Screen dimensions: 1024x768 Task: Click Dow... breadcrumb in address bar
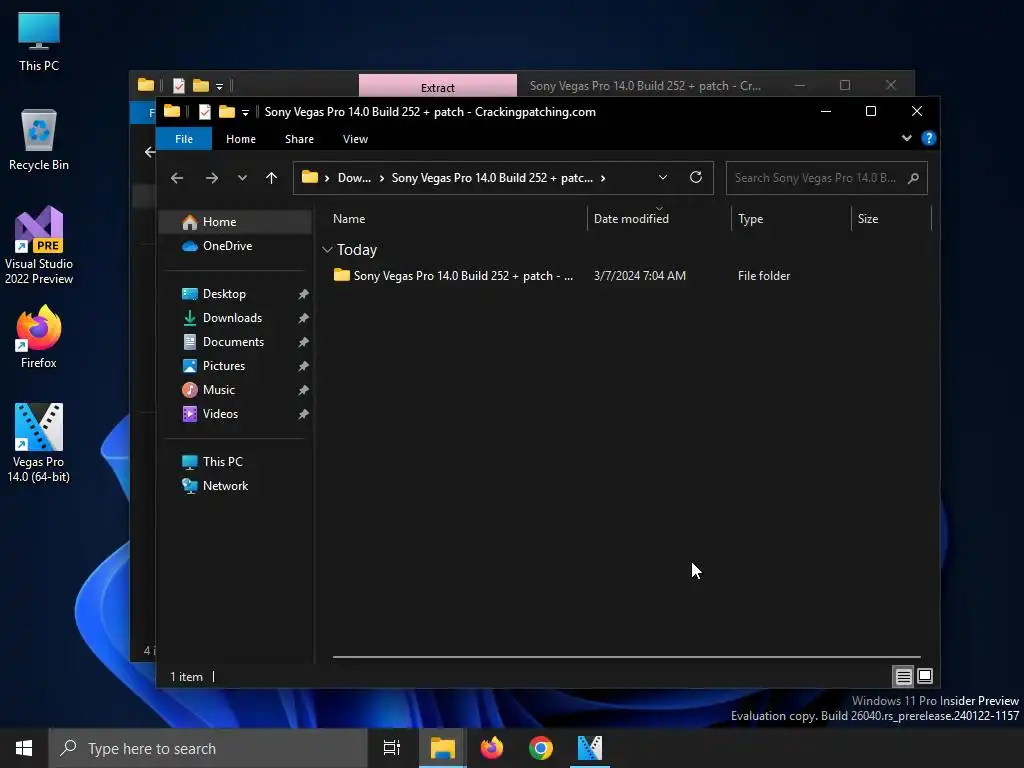point(354,178)
